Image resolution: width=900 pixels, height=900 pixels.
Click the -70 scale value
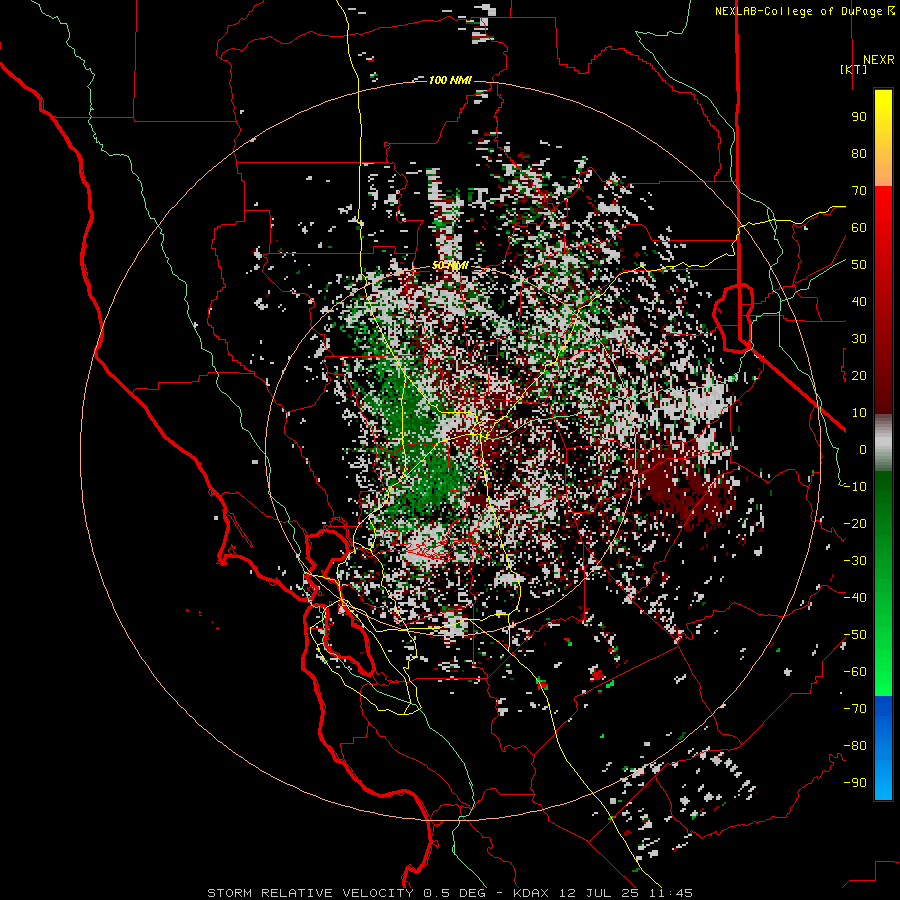856,709
